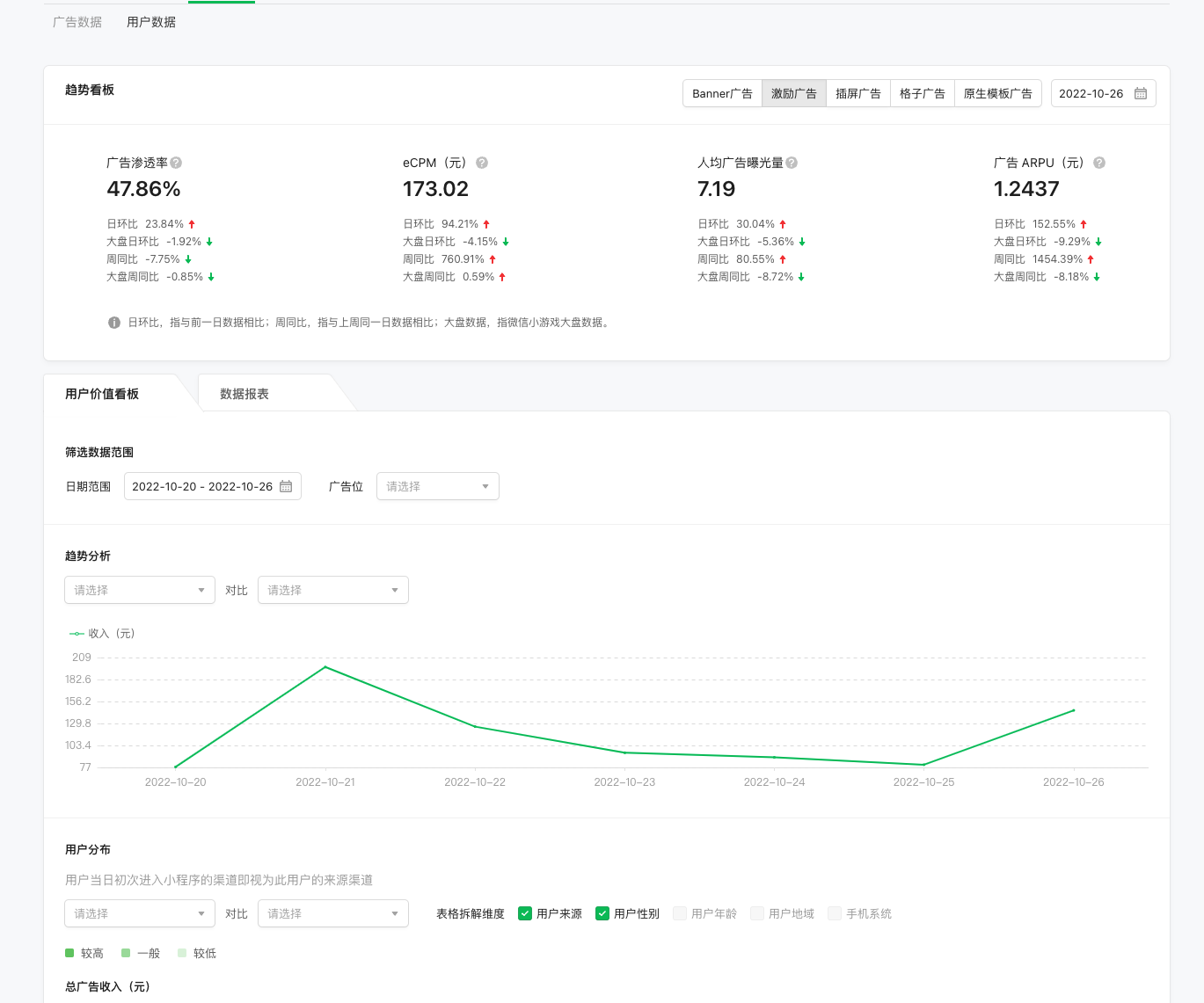Click help icon beside eCPM（元）

click(482, 163)
